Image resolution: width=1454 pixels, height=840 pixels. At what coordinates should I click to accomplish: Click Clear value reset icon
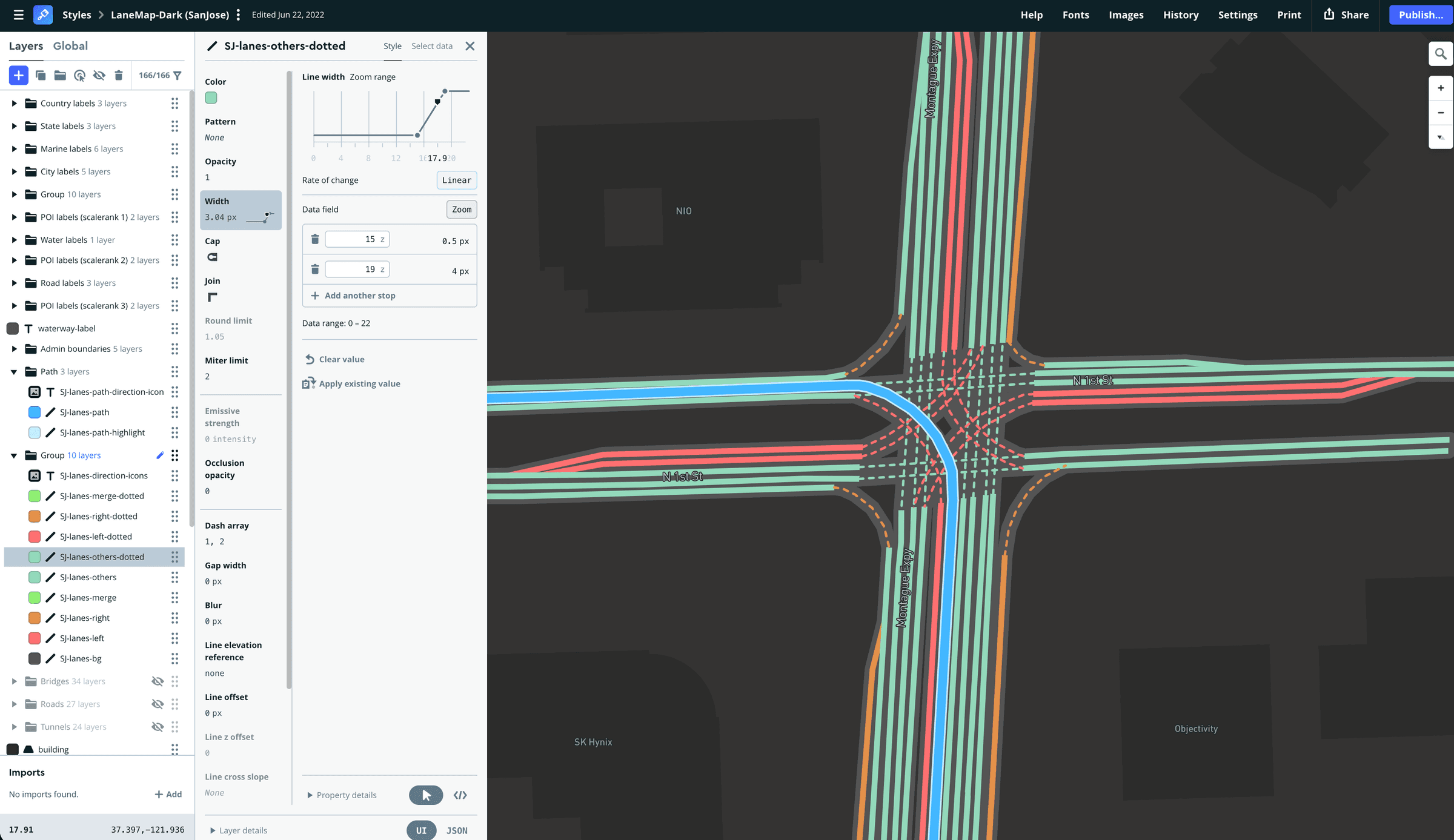point(310,360)
